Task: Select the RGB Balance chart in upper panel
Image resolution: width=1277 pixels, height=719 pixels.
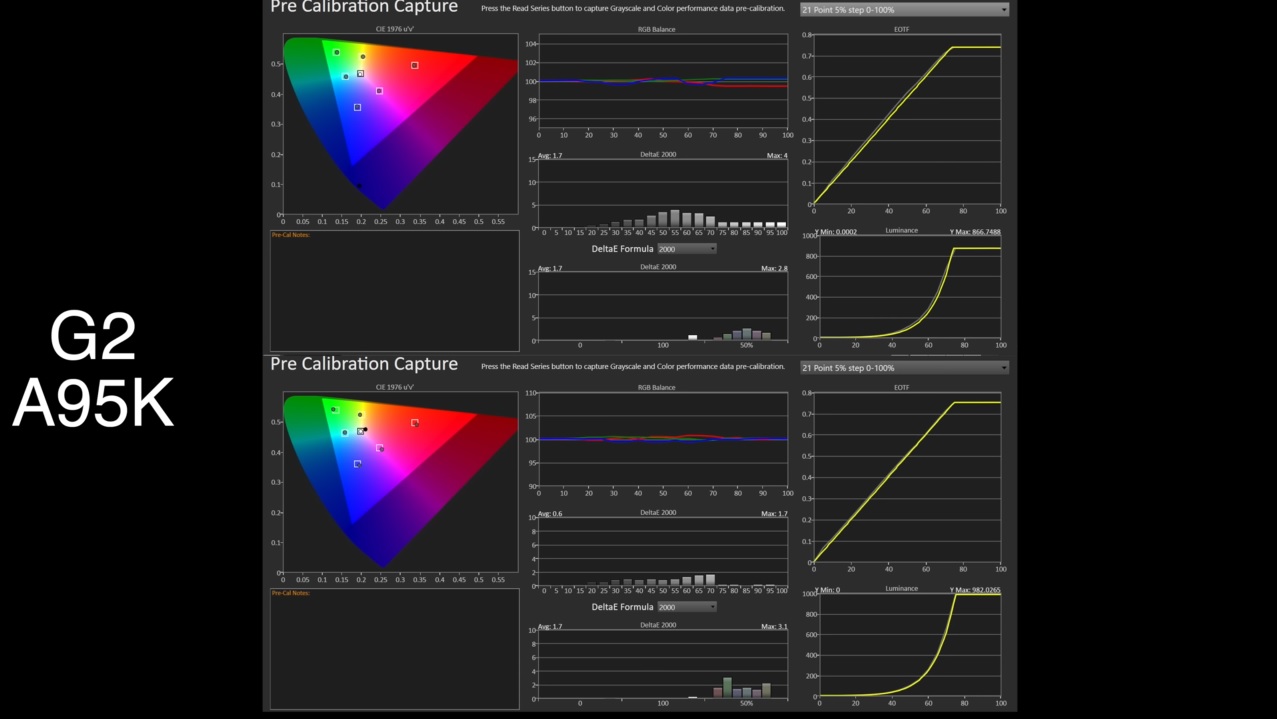Action: tap(663, 82)
